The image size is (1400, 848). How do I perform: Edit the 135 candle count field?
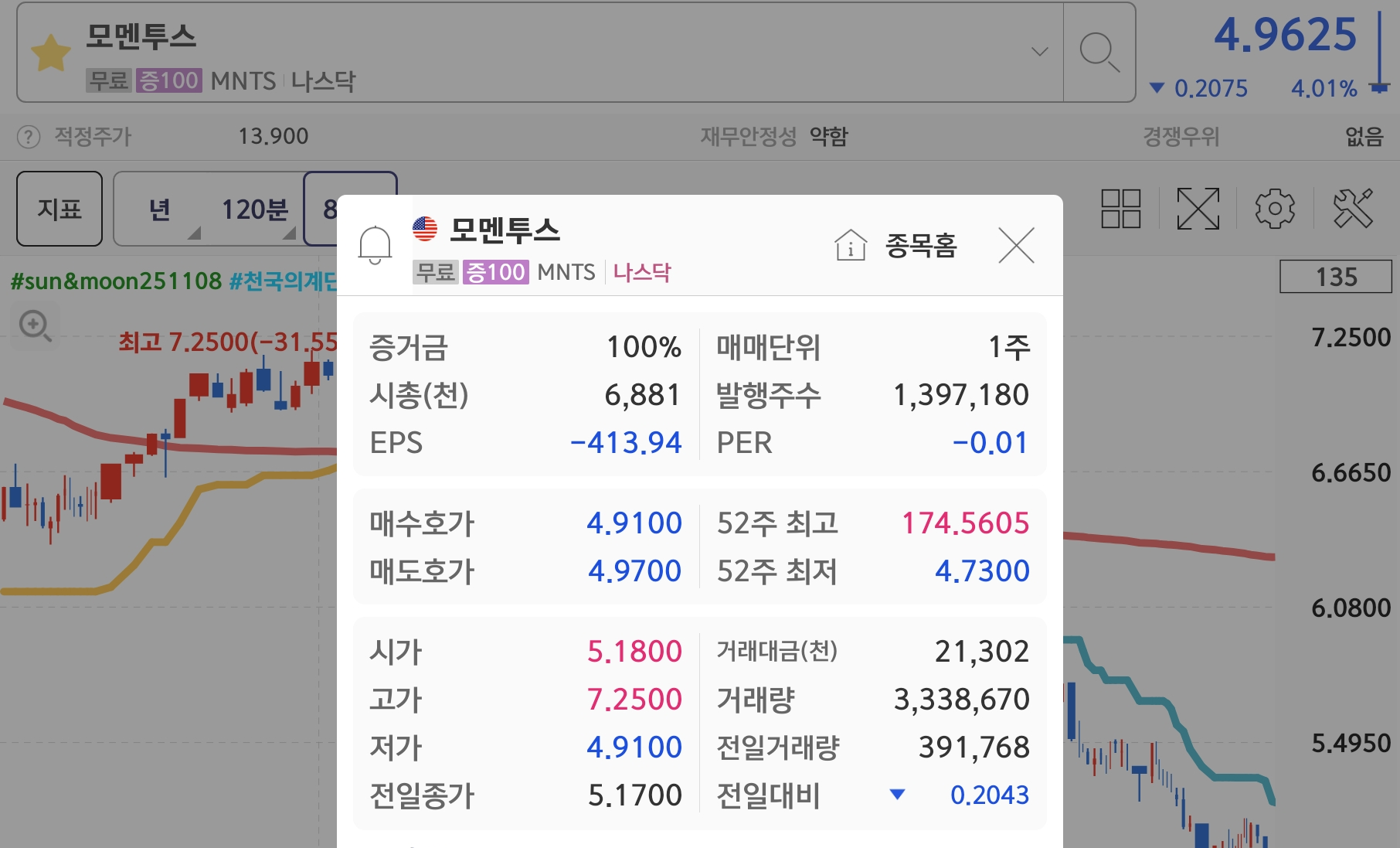(x=1336, y=277)
